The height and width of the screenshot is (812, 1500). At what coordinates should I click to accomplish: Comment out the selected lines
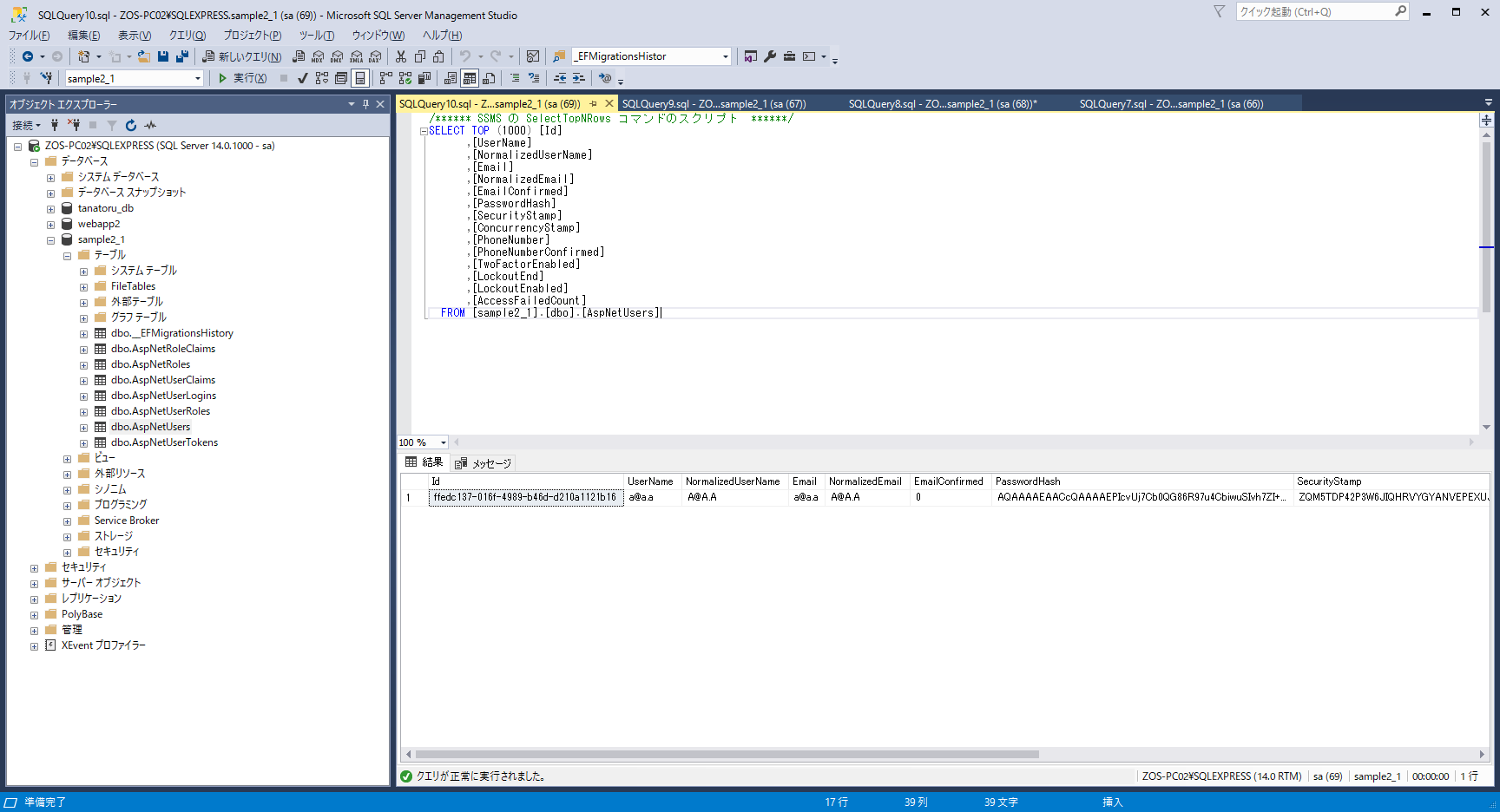[515, 78]
